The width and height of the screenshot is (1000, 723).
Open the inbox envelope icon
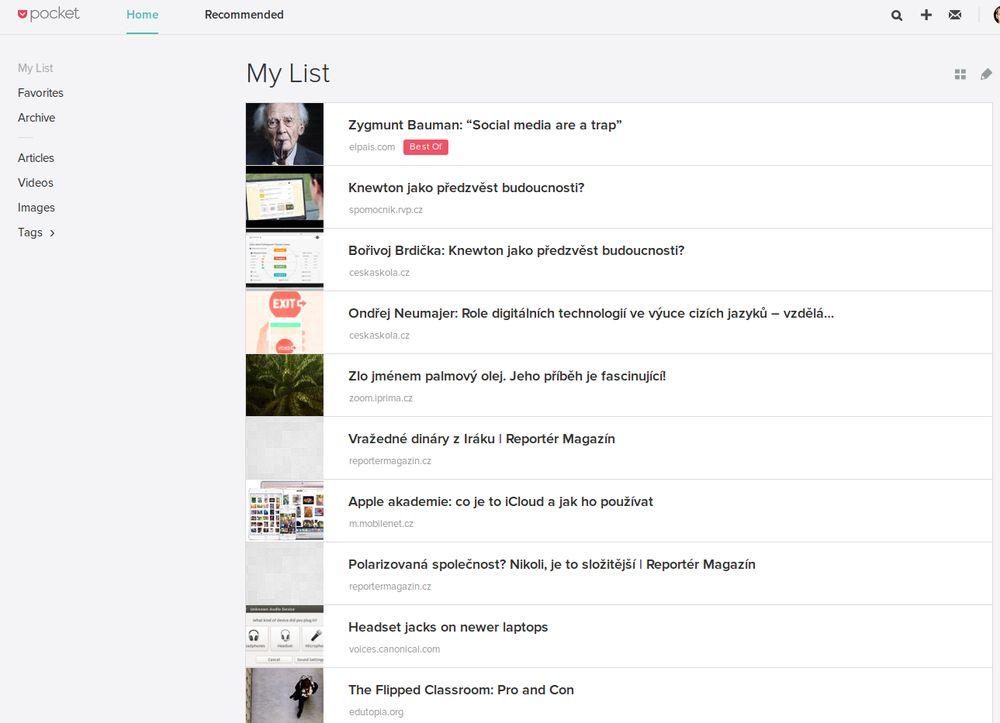pyautogui.click(x=955, y=15)
